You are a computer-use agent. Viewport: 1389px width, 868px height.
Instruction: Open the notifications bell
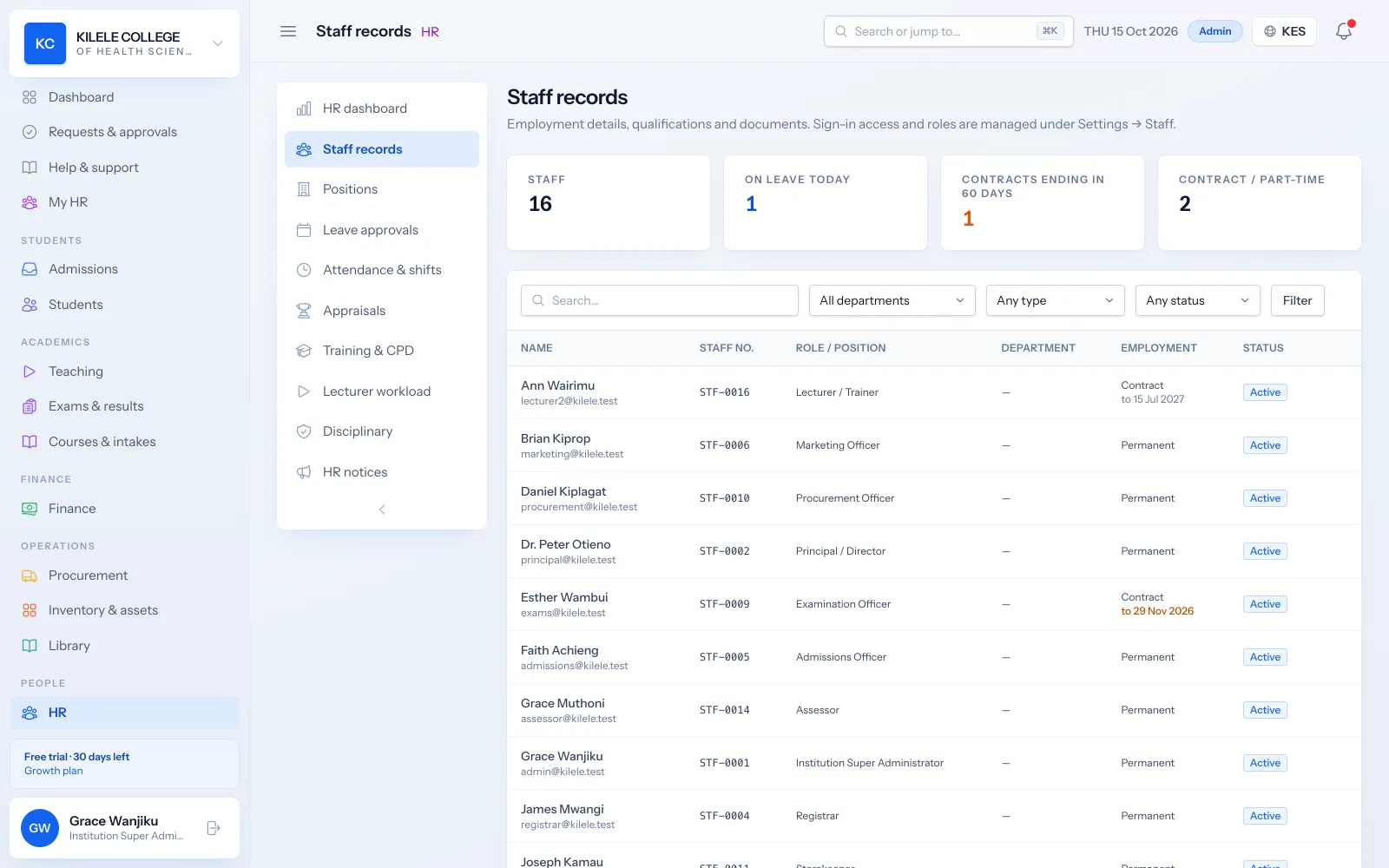pyautogui.click(x=1344, y=31)
